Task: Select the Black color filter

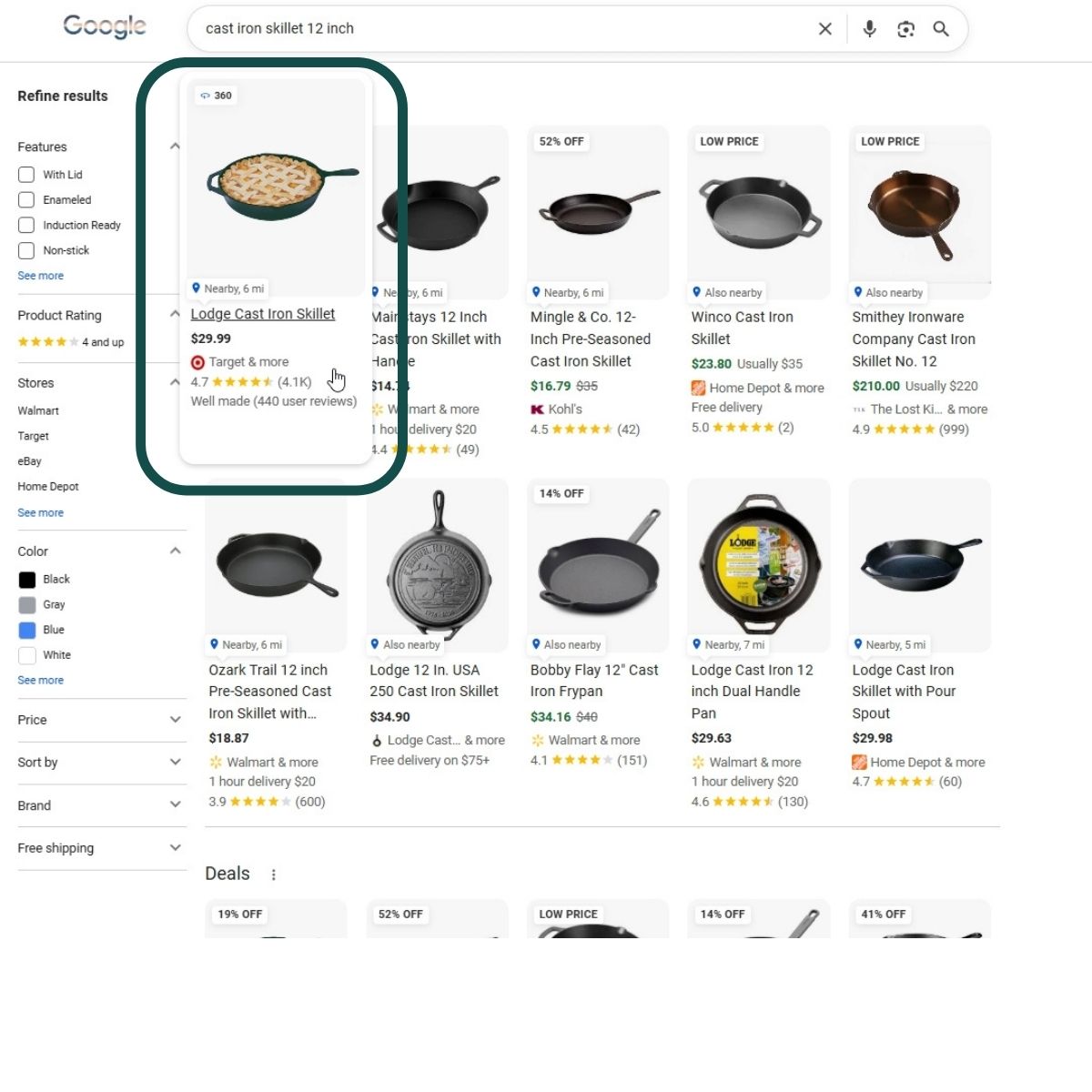Action: [27, 580]
